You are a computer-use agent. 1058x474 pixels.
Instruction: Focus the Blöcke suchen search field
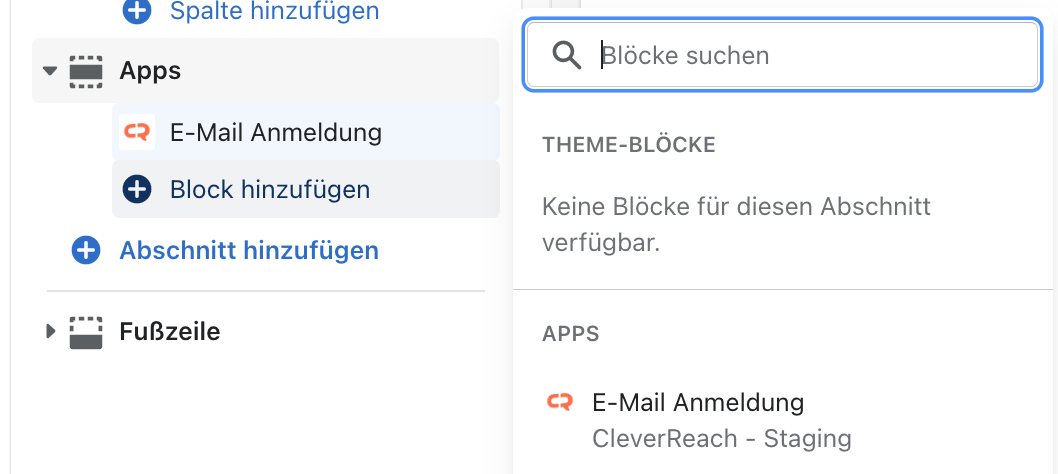click(783, 55)
